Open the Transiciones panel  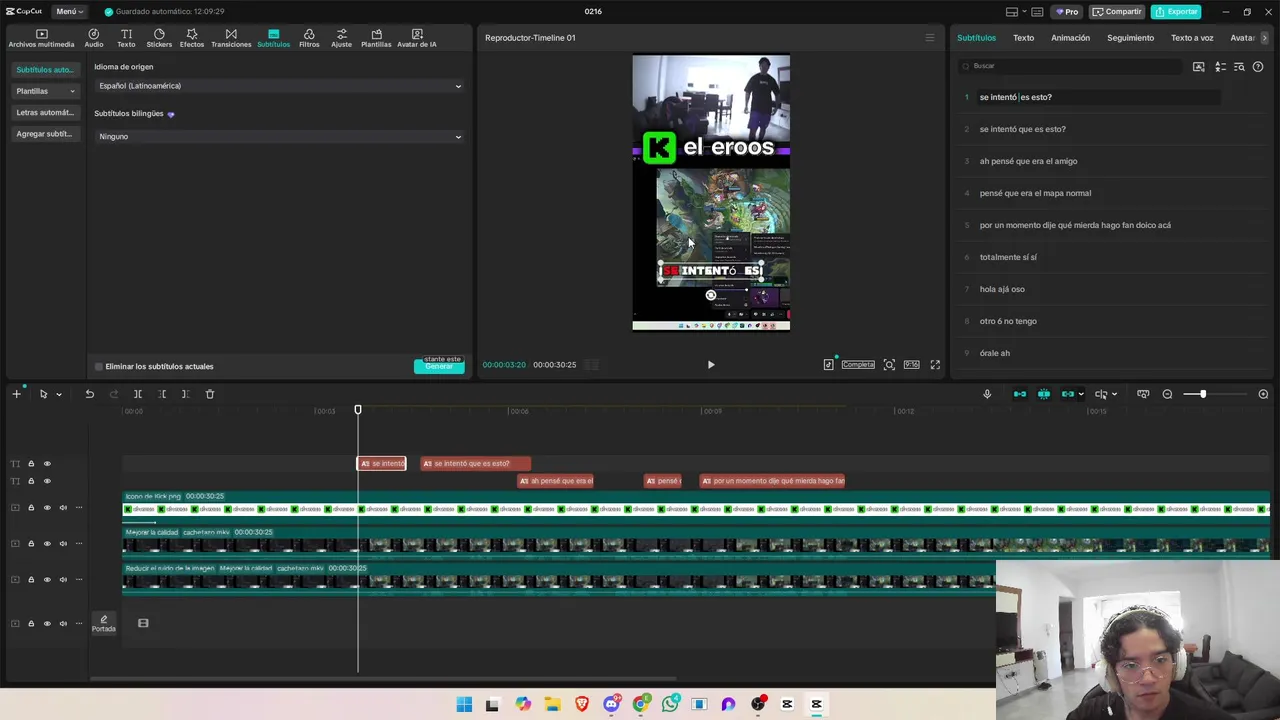pyautogui.click(x=231, y=38)
